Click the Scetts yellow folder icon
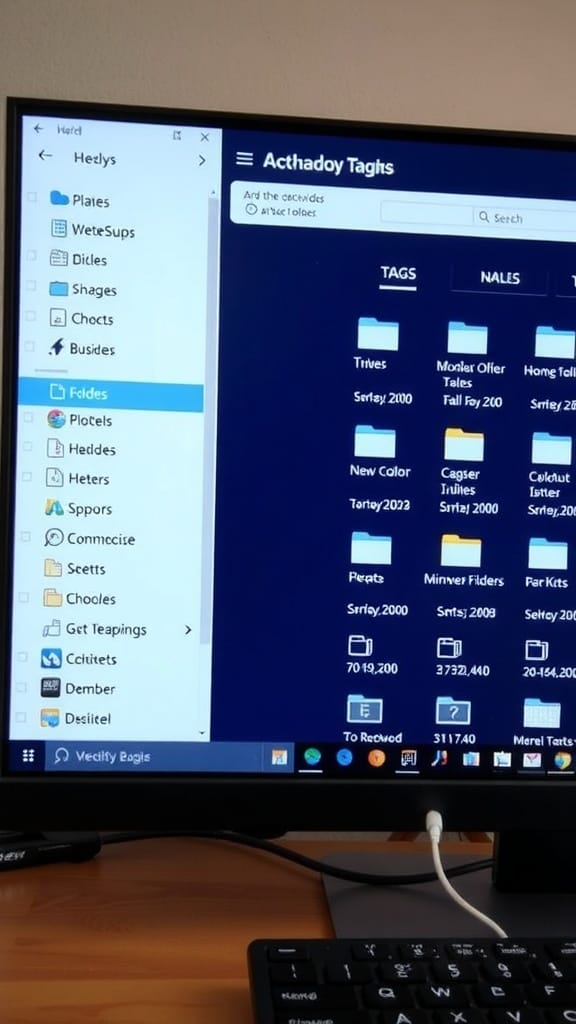The width and height of the screenshot is (576, 1024). [53, 568]
